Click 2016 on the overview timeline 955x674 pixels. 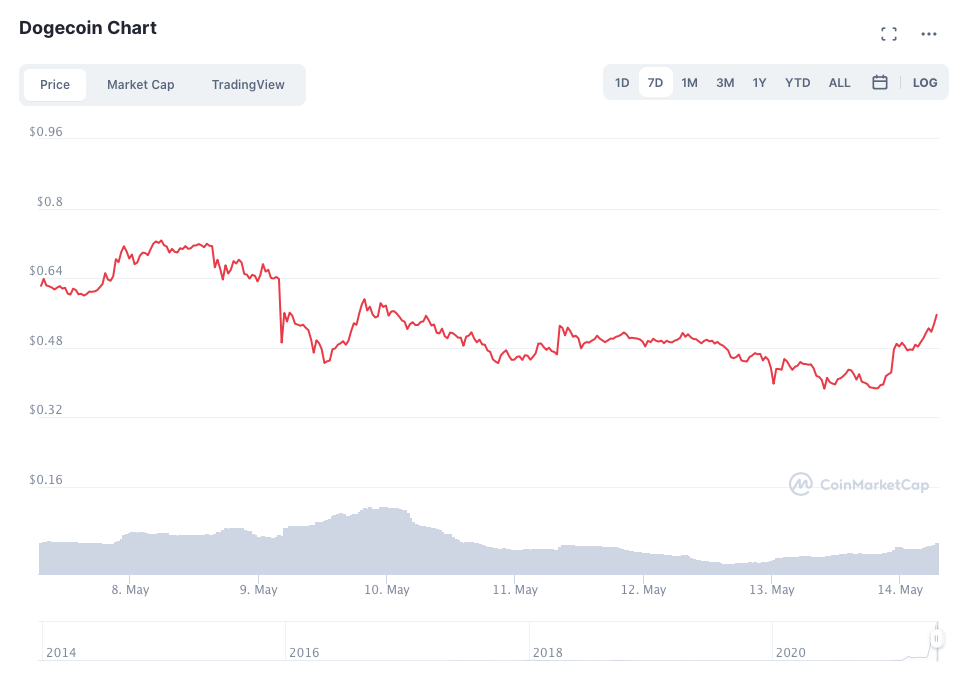tap(304, 652)
